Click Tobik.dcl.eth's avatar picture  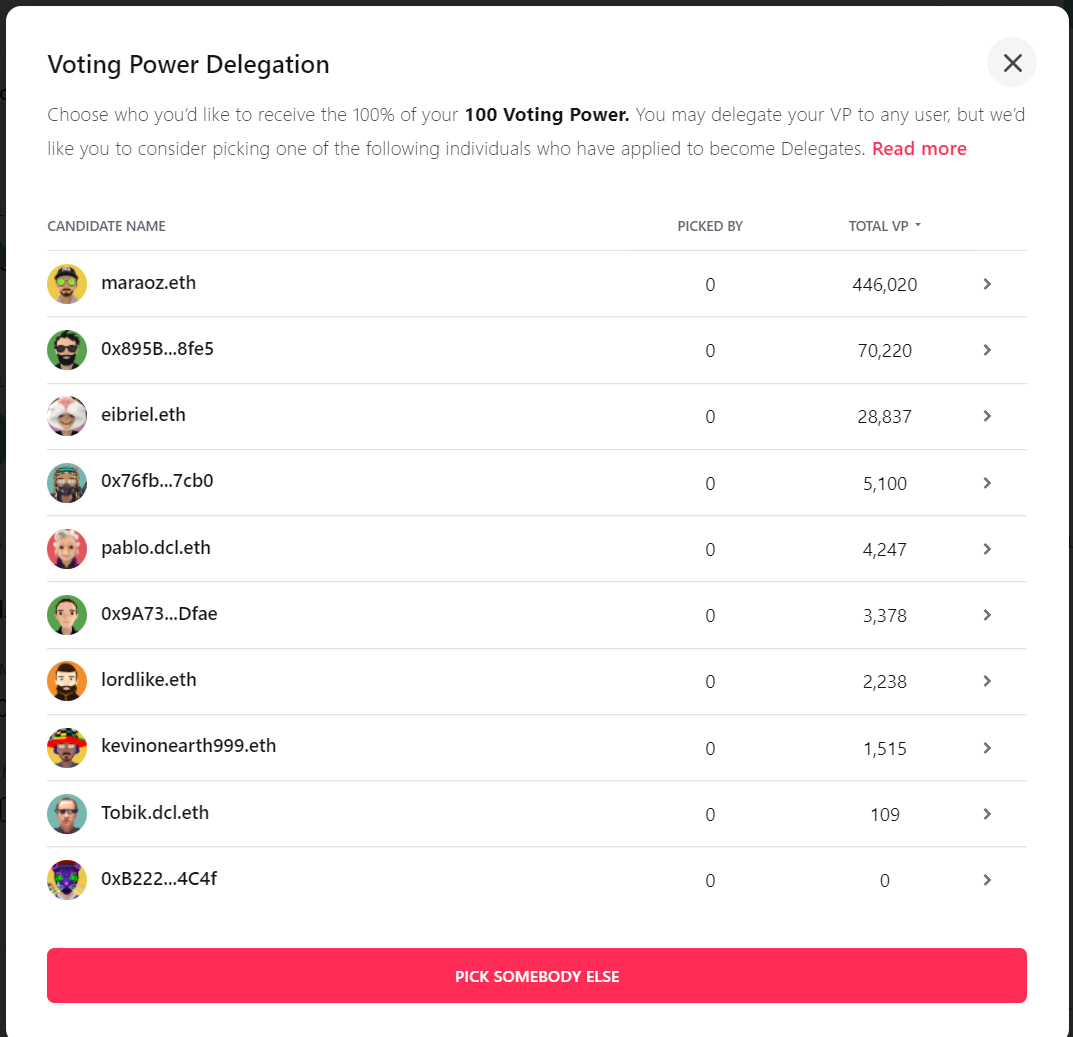coord(66,814)
